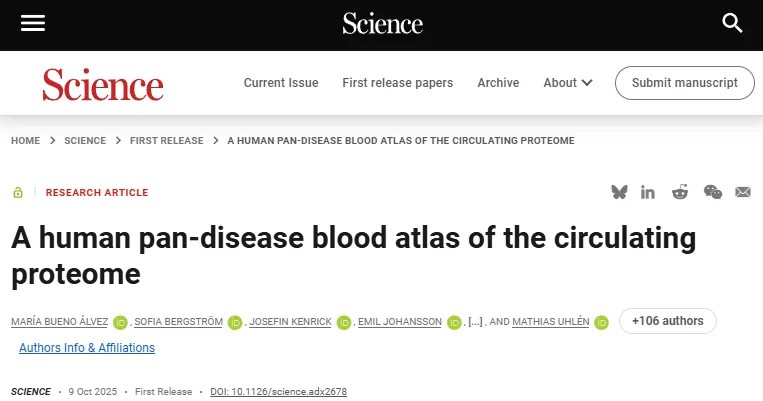The image size is (763, 401).
Task: Share article via WeChat
Action: tap(712, 192)
